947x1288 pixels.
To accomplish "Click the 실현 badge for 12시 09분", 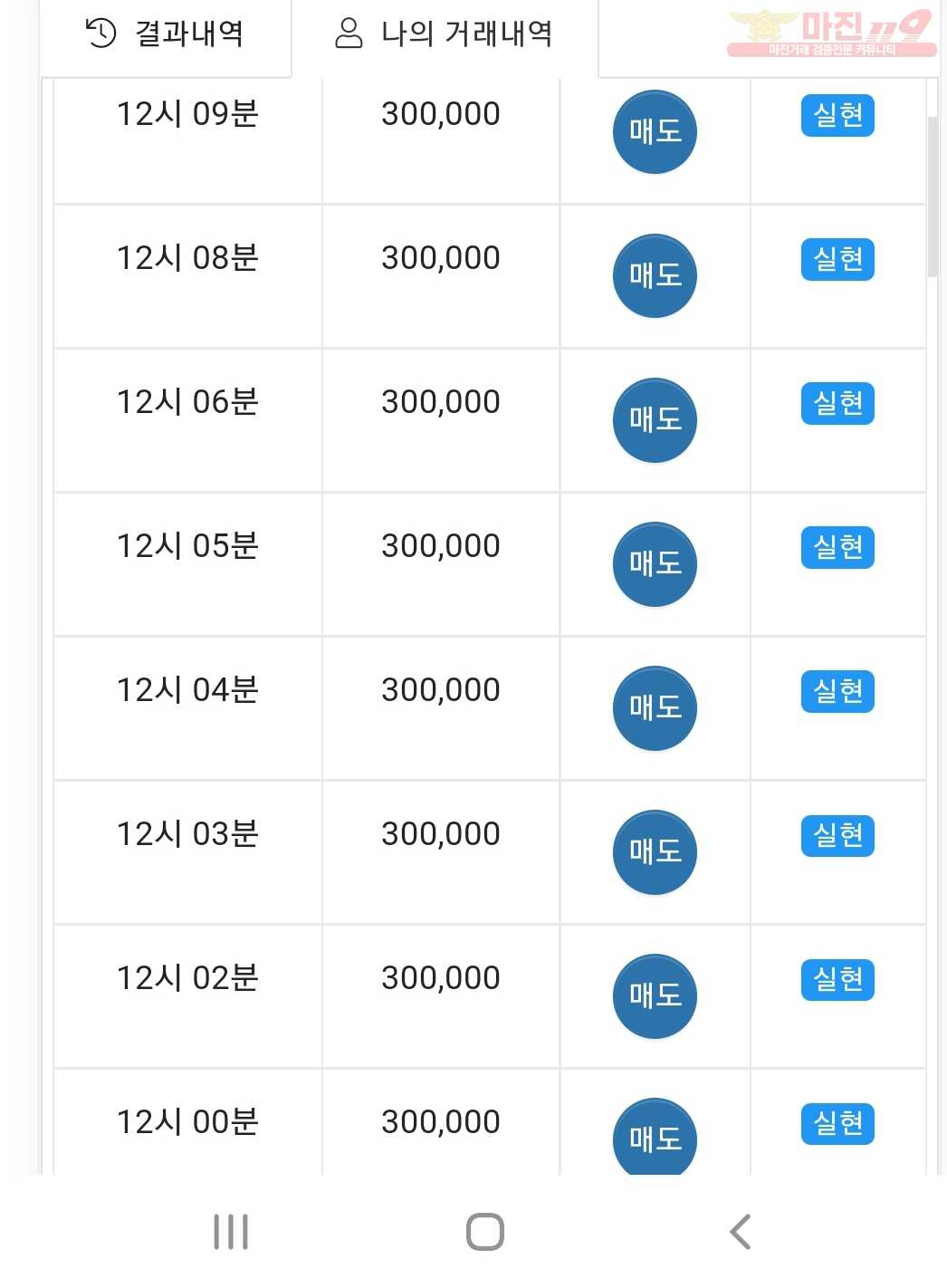I will pos(837,115).
